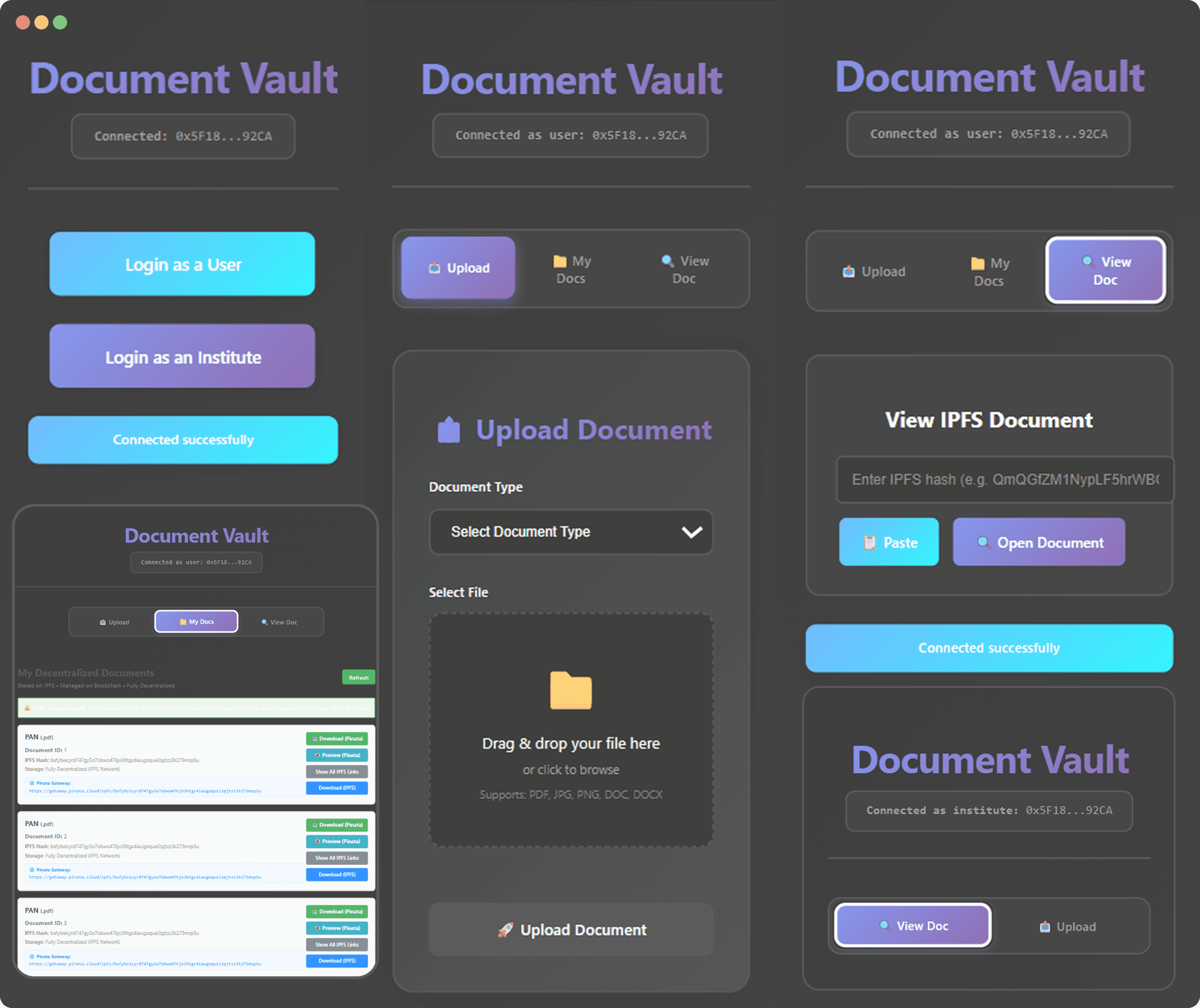This screenshot has width=1200, height=1008.
Task: Open the Select Document Type combo box
Action: [x=571, y=532]
